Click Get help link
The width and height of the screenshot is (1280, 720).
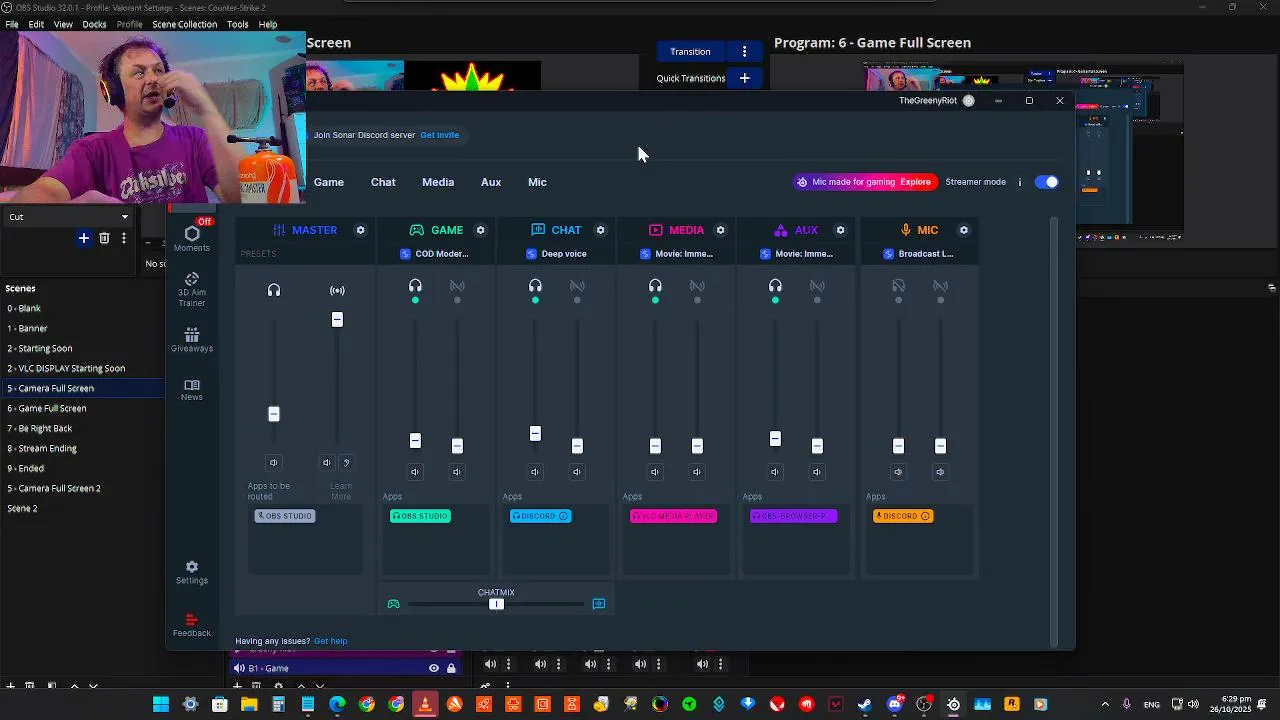pyautogui.click(x=331, y=641)
